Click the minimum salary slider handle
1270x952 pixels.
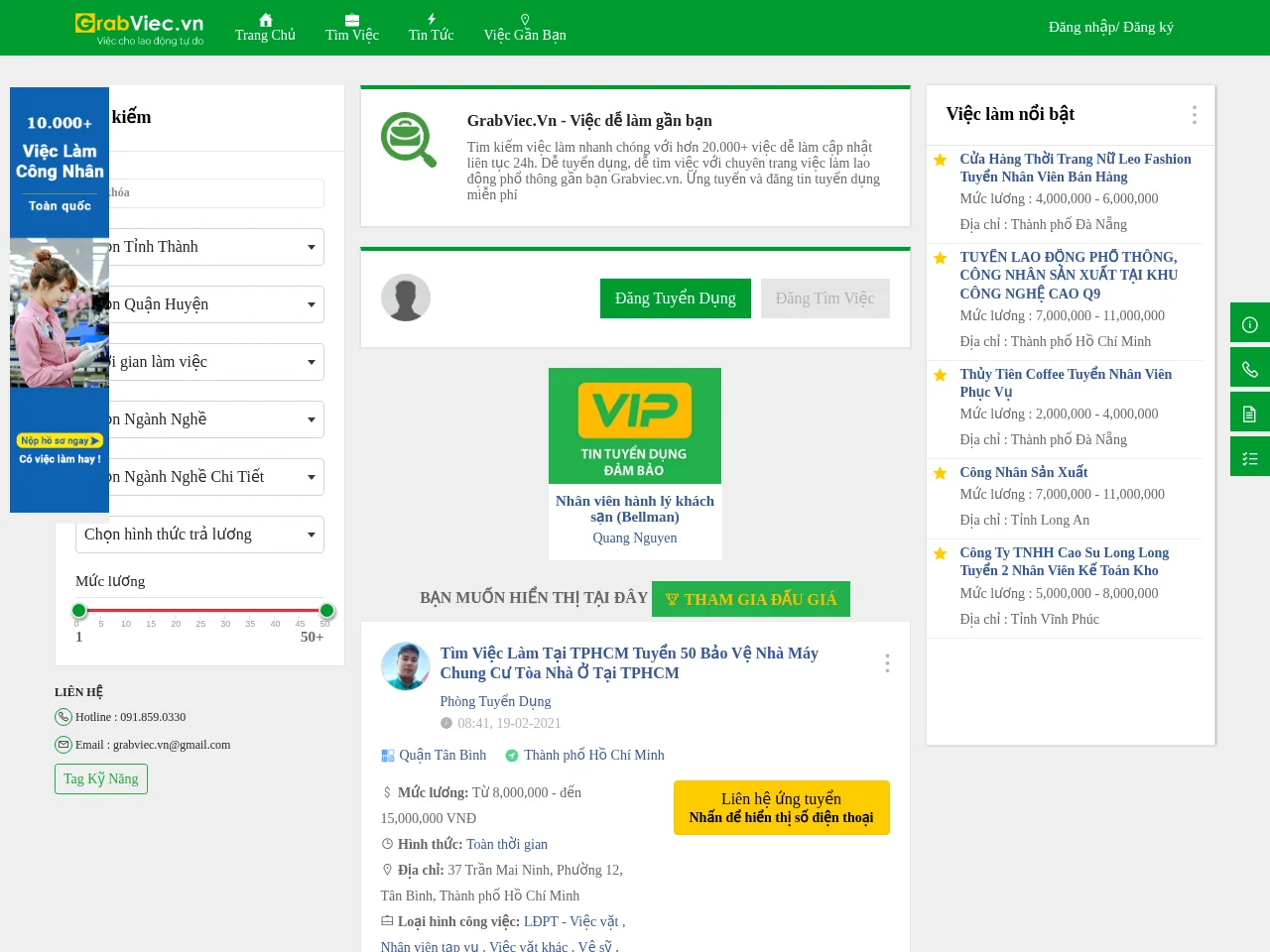click(x=79, y=611)
